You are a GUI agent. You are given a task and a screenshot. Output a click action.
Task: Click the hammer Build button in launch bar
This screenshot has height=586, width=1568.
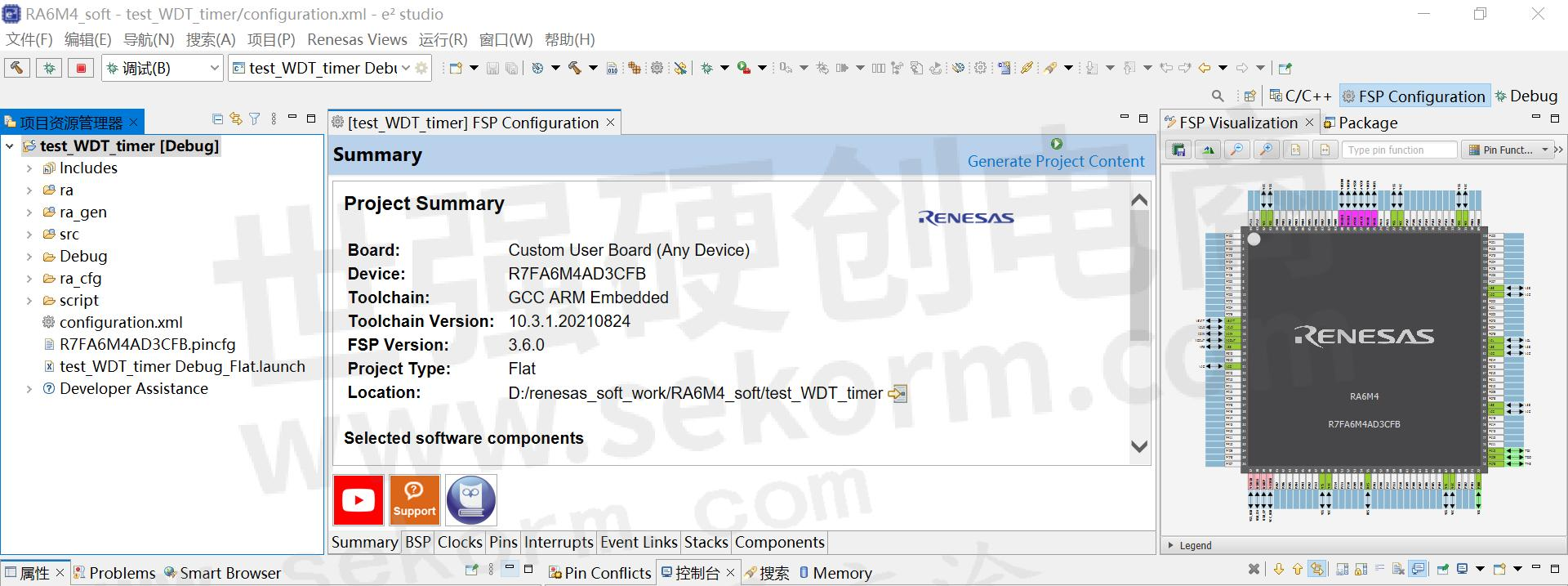[x=17, y=68]
